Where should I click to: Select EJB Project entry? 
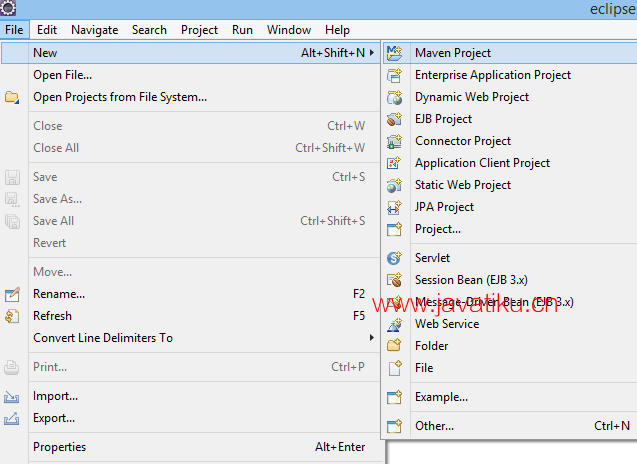coord(510,119)
